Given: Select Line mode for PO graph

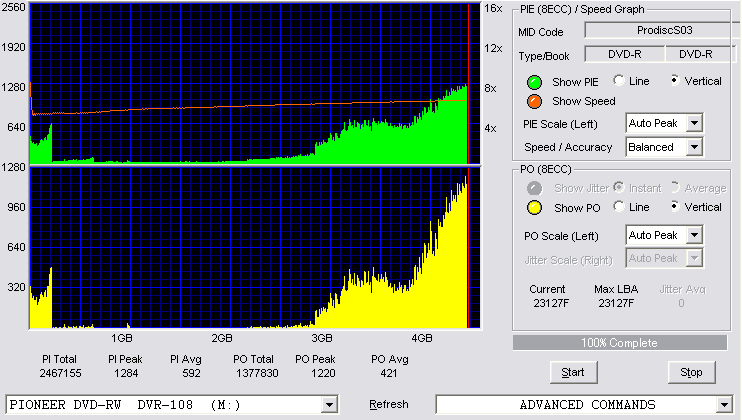Looking at the screenshot, I should pos(619,207).
